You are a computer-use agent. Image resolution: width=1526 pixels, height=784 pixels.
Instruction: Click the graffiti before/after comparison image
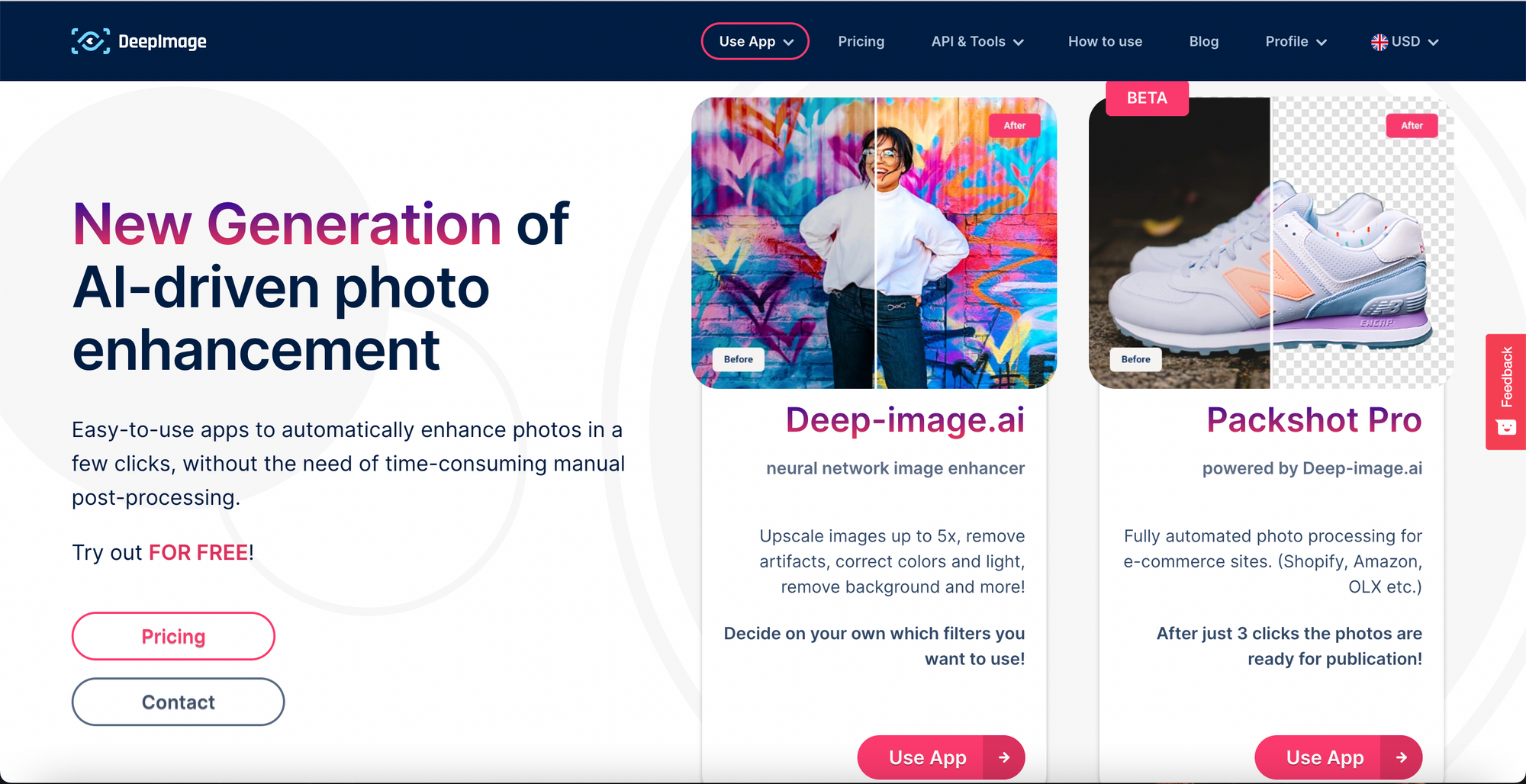874,243
